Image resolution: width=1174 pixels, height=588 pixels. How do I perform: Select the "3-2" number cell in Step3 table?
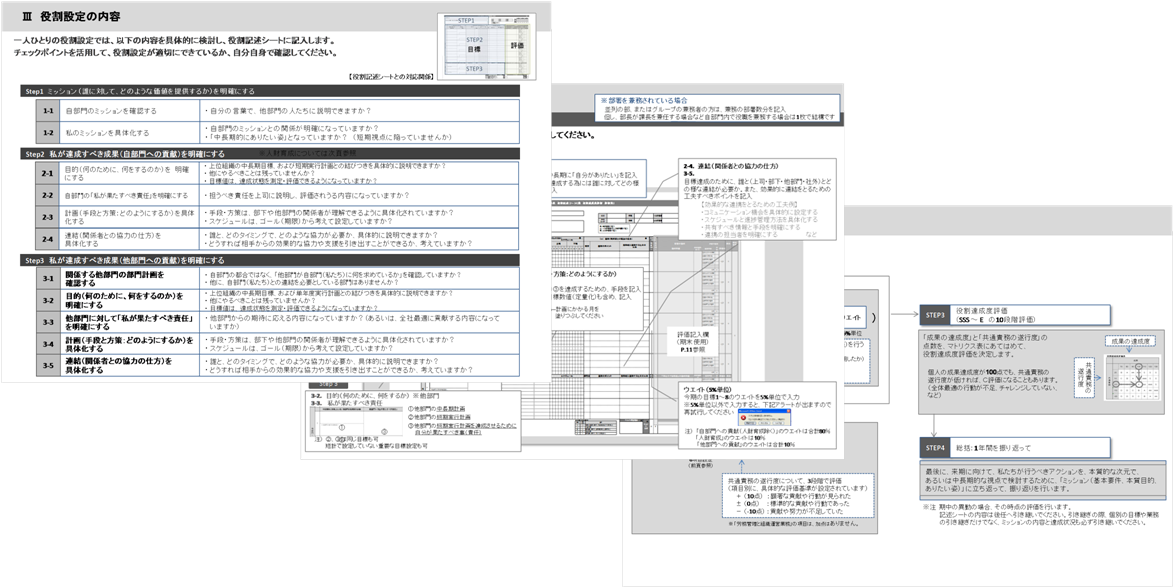47,300
